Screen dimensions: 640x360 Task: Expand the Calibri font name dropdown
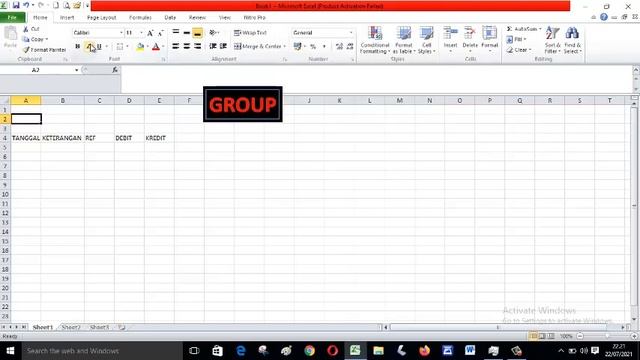point(121,33)
